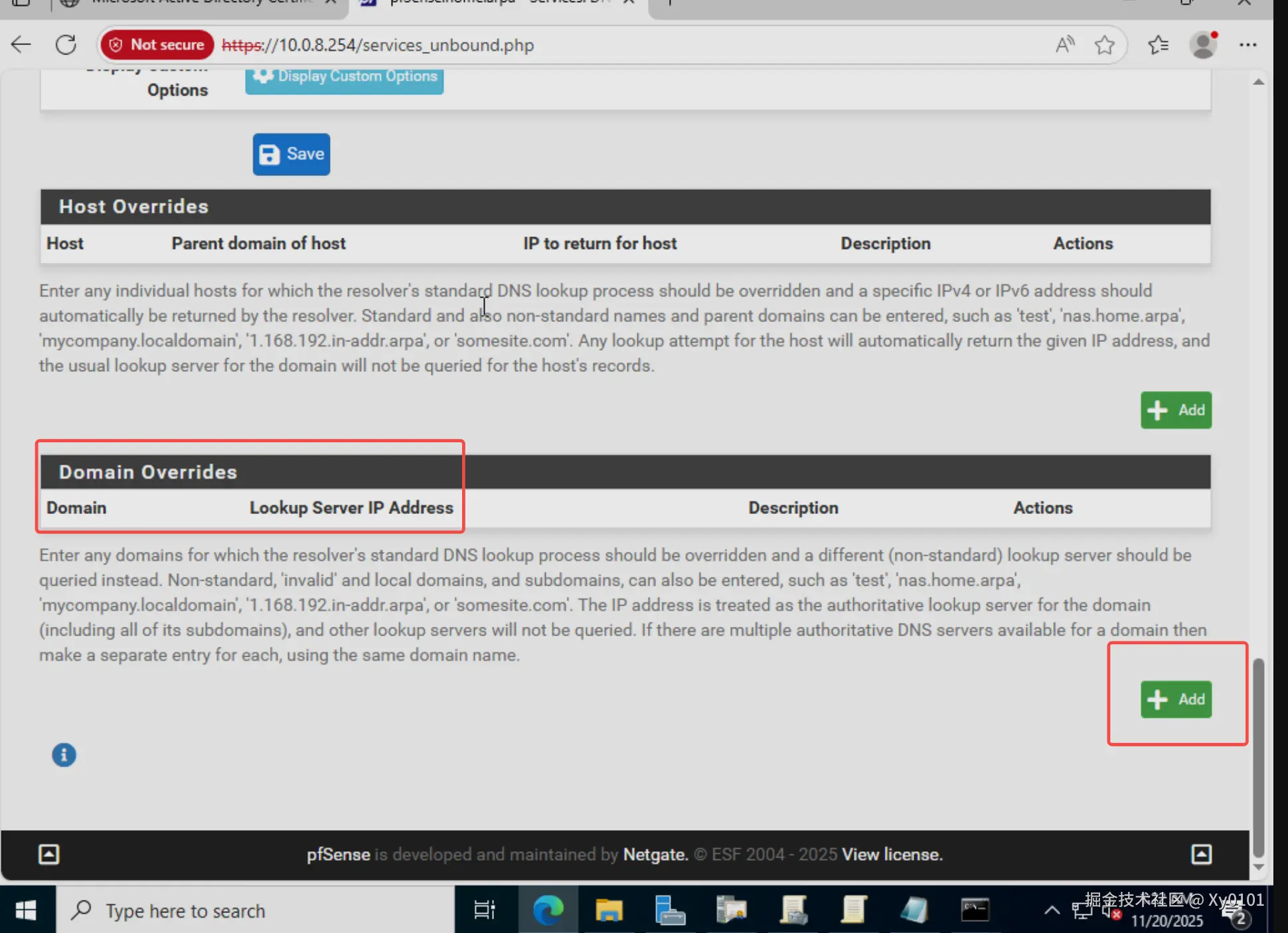Save DNS Resolver settings

pyautogui.click(x=291, y=154)
